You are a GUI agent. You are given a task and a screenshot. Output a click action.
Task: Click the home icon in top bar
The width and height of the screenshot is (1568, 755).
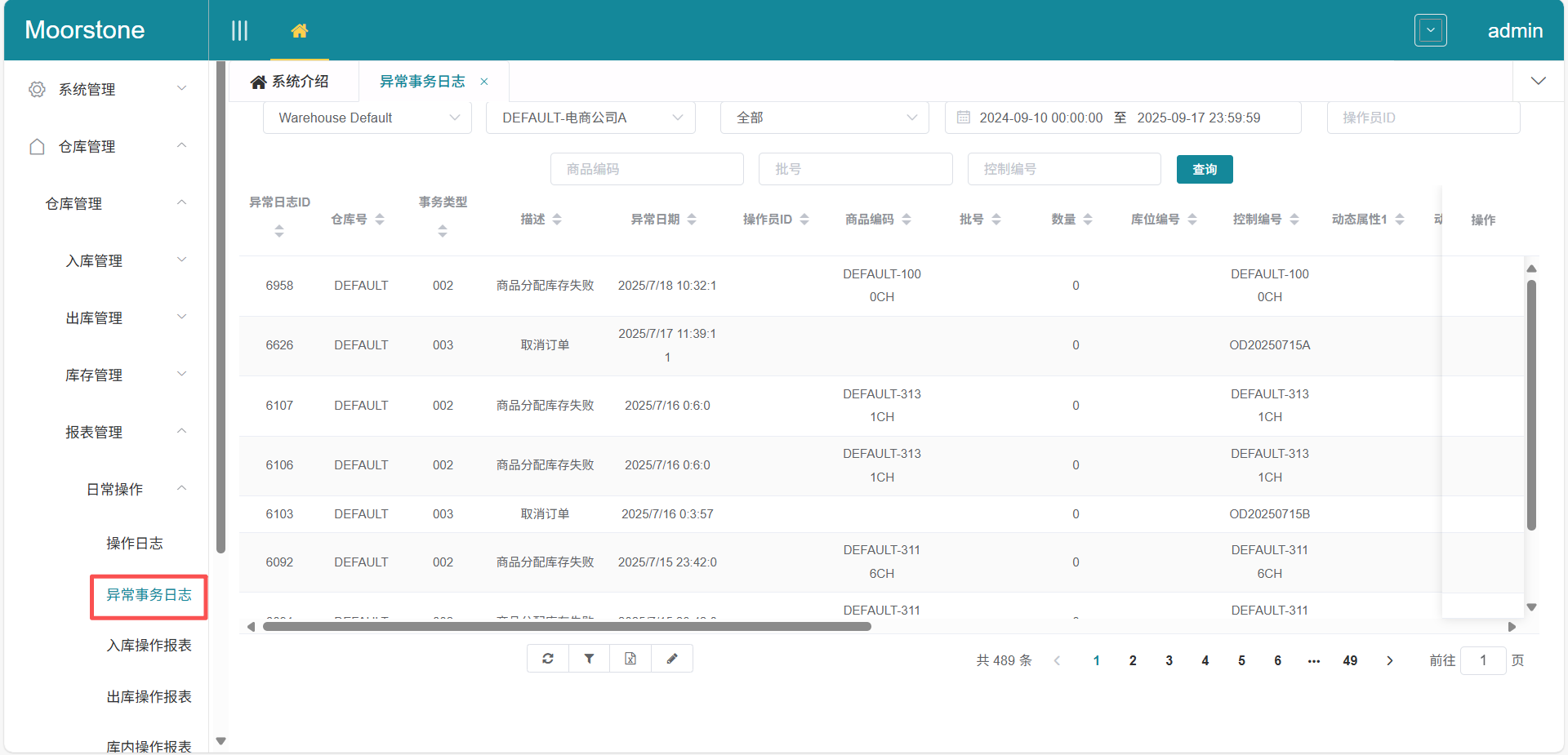pos(300,30)
